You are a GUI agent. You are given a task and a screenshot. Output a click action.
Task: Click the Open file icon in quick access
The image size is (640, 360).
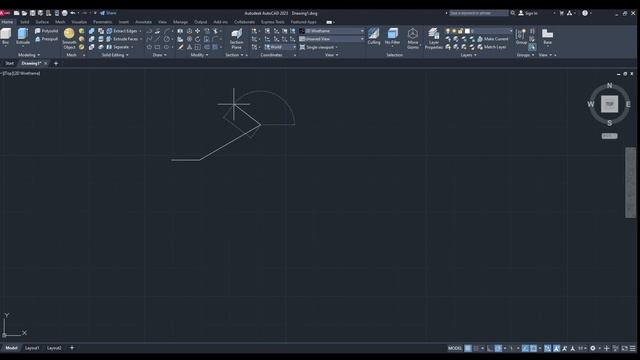[24, 13]
